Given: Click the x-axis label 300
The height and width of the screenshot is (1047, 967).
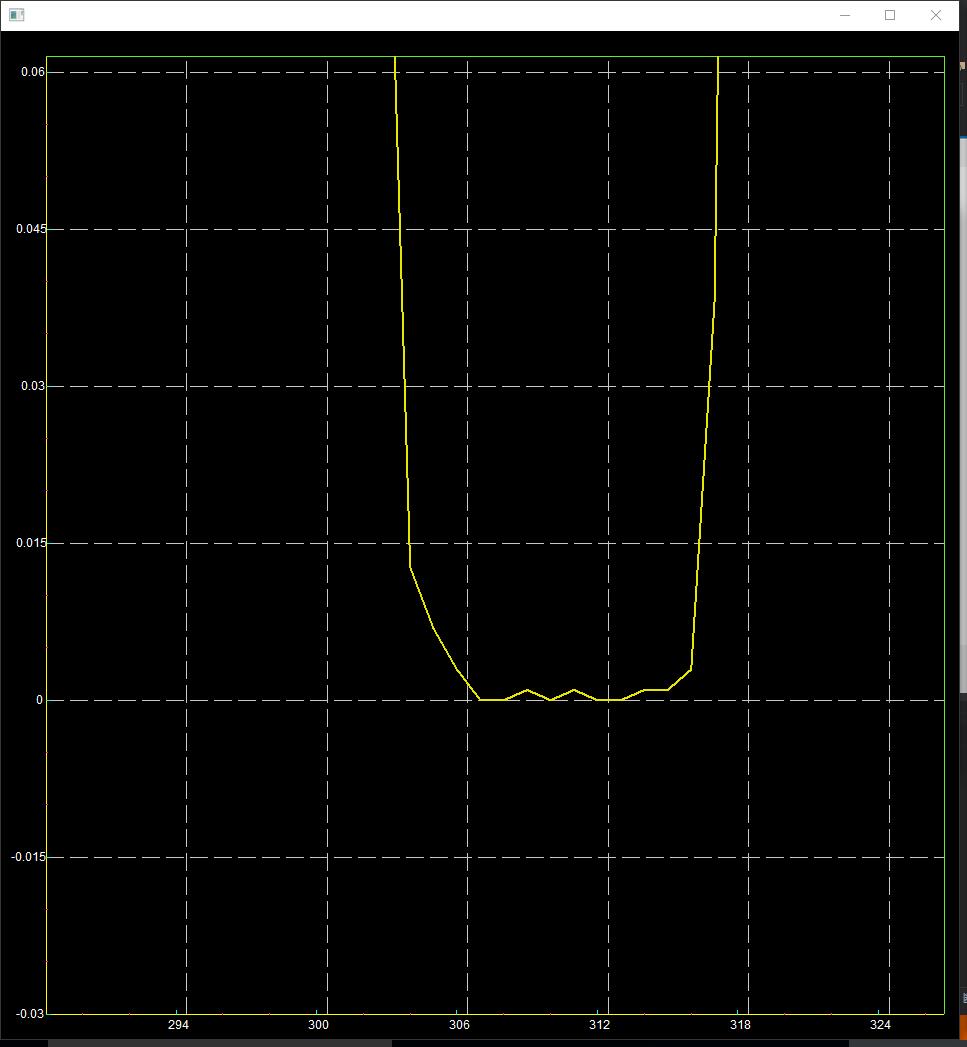Looking at the screenshot, I should pyautogui.click(x=319, y=1024).
